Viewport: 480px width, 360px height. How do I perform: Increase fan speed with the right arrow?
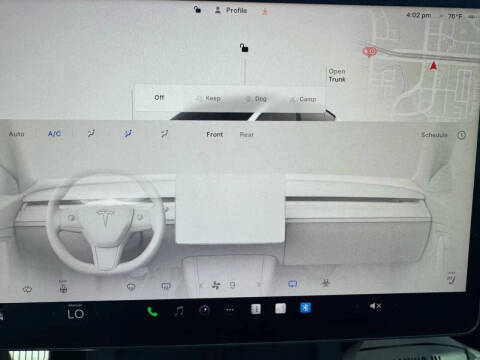click(259, 285)
